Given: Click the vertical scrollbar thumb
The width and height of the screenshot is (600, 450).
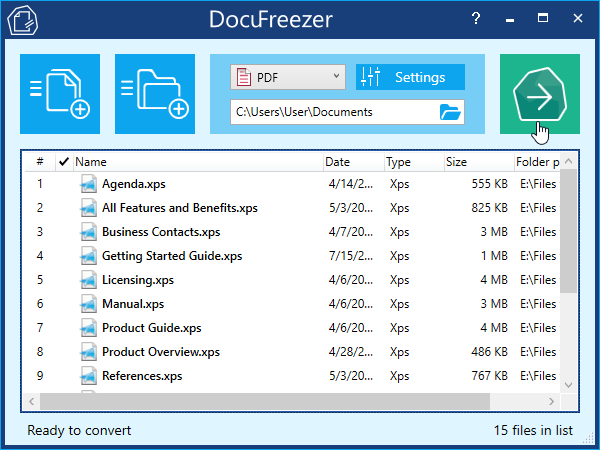Looking at the screenshot, I should (569, 231).
